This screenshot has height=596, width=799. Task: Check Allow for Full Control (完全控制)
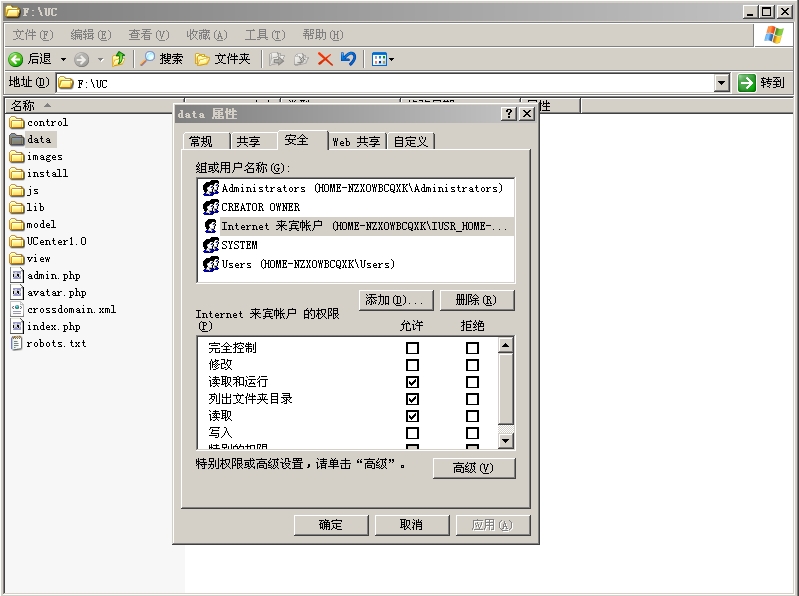coord(412,348)
